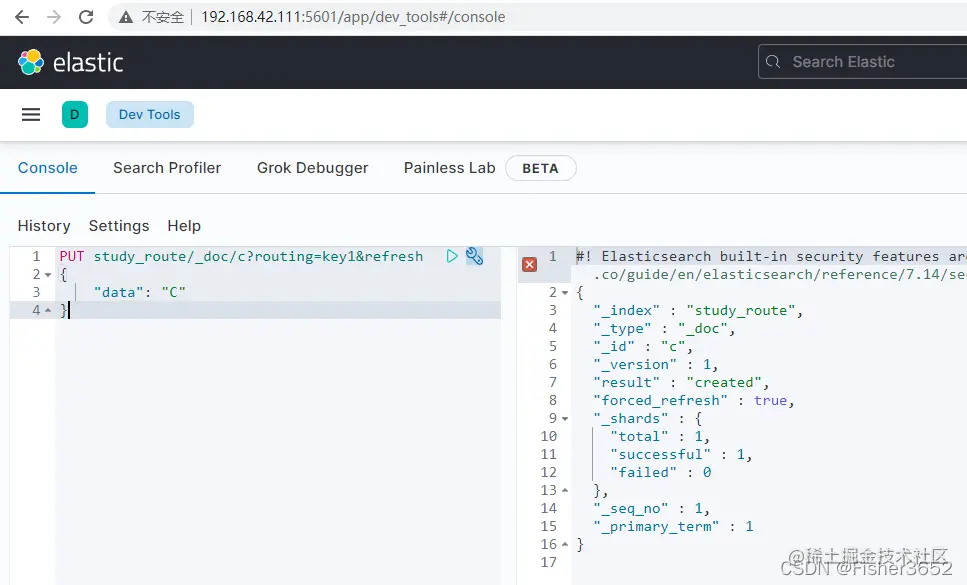Viewport: 967px width, 585px height.
Task: Click the fold arrow on editor line 4
Action: 48,310
